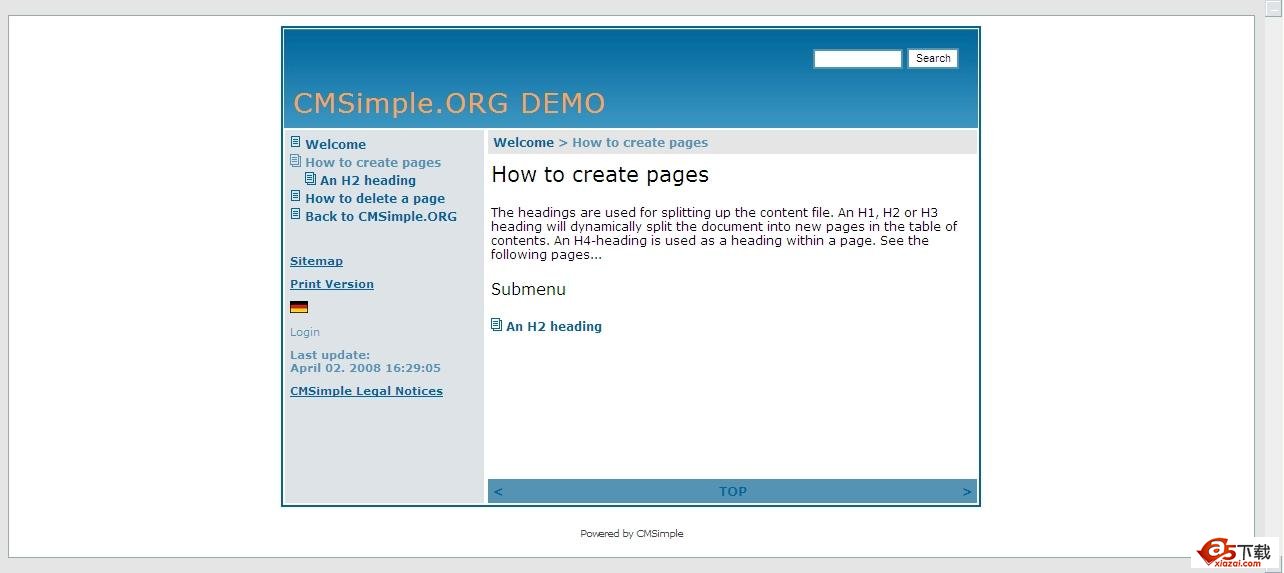Viewport: 1284px width, 573px height.
Task: Click inside the search text field
Action: [857, 59]
